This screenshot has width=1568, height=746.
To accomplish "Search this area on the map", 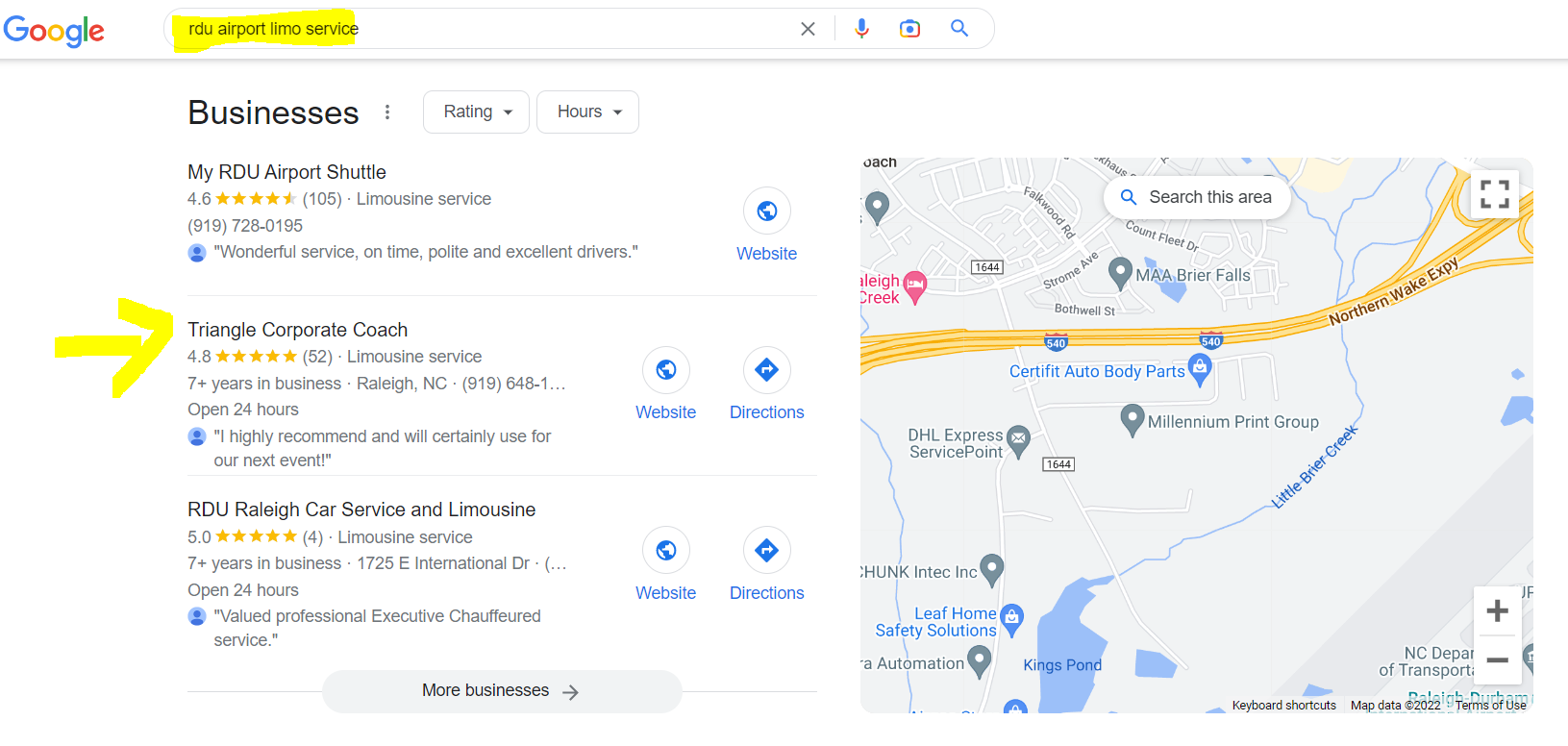I will click(x=1197, y=197).
